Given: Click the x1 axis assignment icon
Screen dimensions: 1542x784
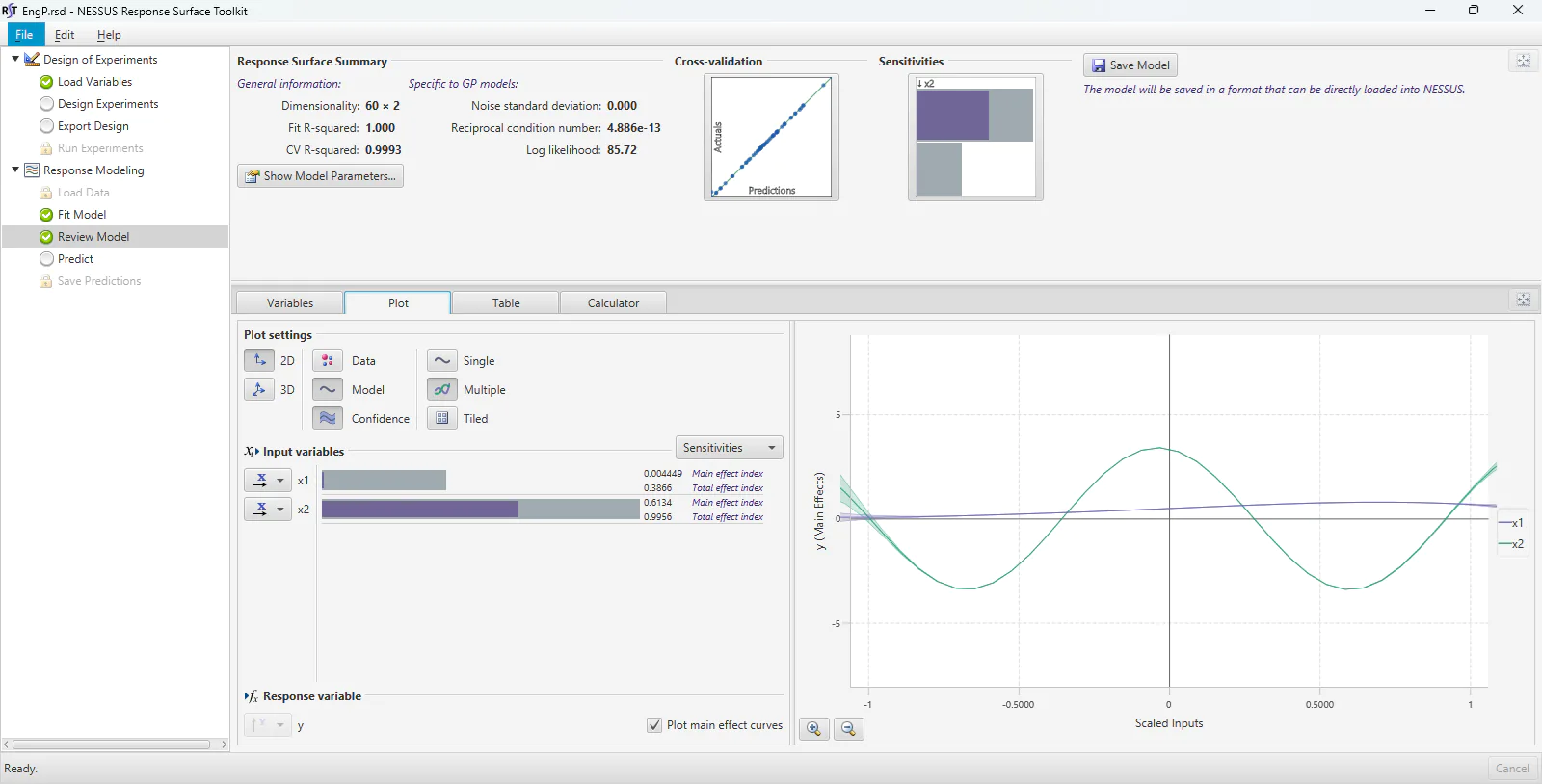Looking at the screenshot, I should [259, 480].
